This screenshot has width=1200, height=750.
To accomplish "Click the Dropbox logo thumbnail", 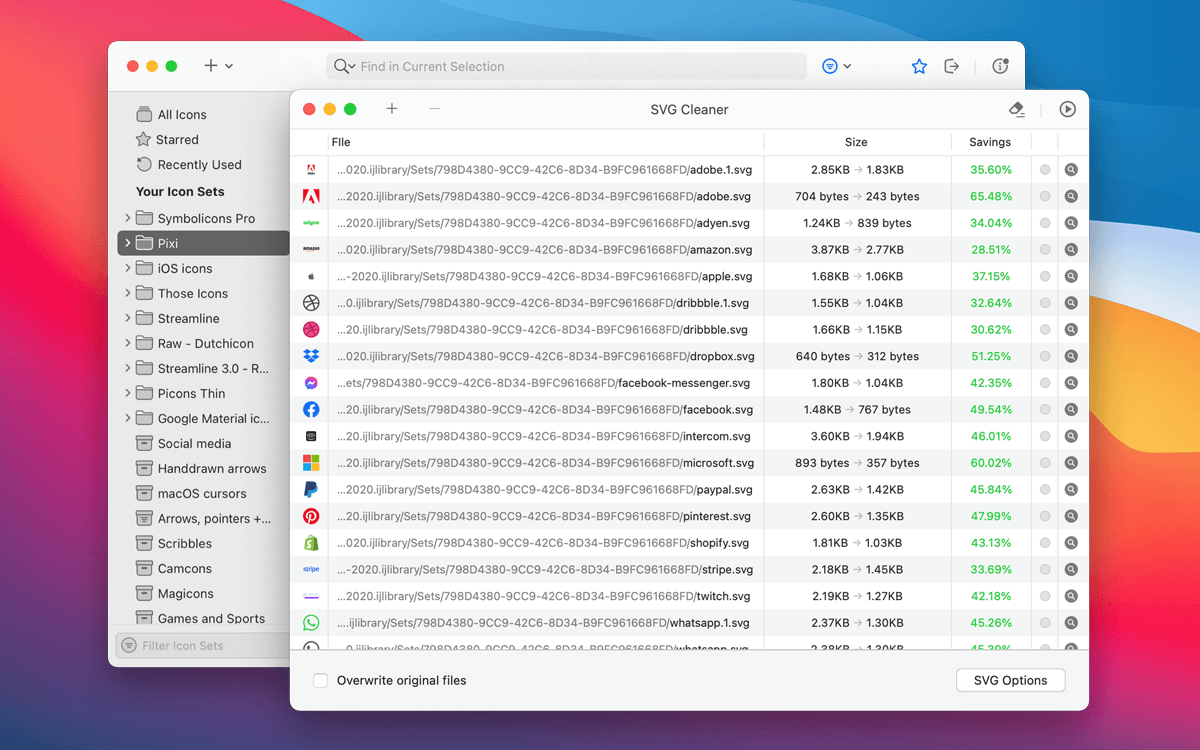I will (311, 356).
